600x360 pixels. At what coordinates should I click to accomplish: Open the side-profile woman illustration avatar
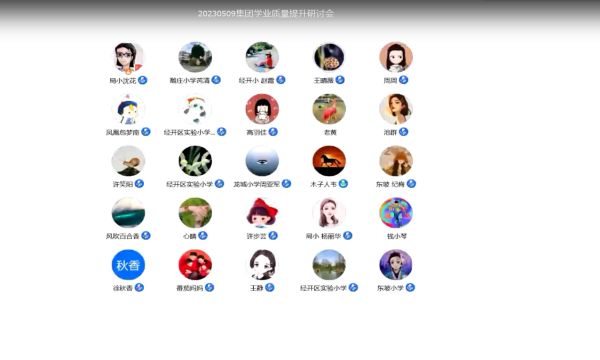tap(396, 109)
